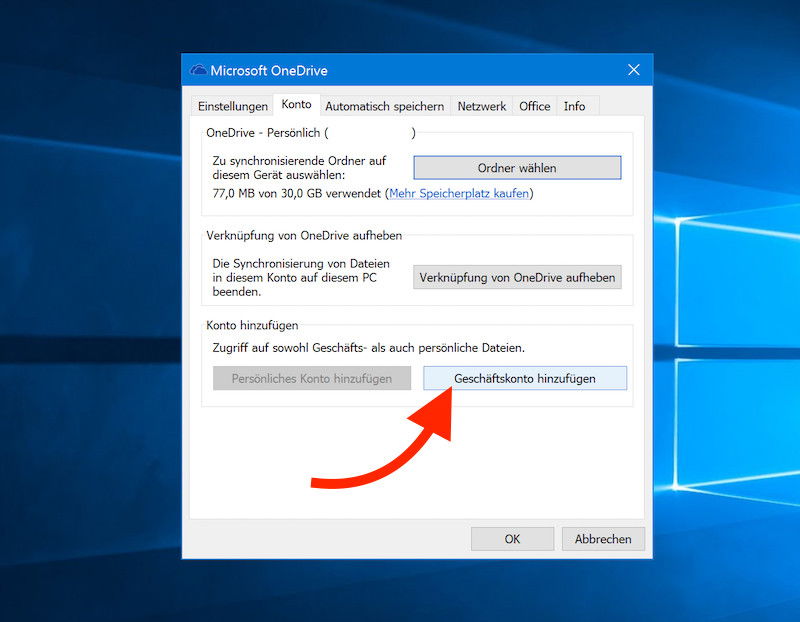Screen dimensions: 800x622
Task: Click the OneDrive cloud icon in title bar
Action: pyautogui.click(x=198, y=70)
